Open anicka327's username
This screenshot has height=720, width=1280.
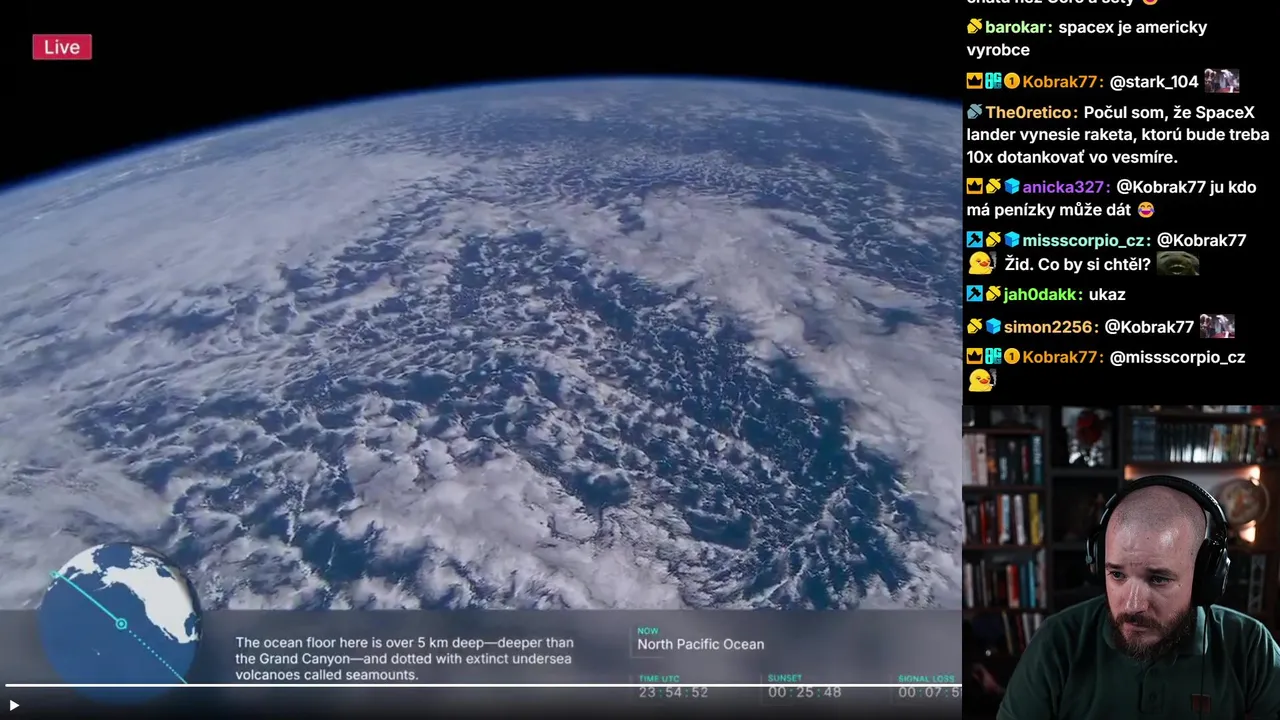(1064, 187)
